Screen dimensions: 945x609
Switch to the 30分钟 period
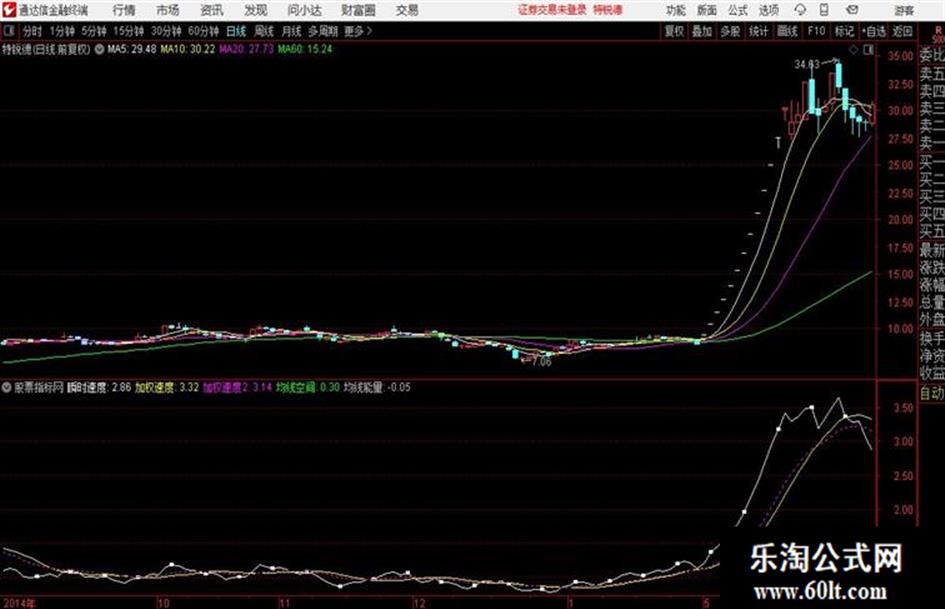coord(166,31)
